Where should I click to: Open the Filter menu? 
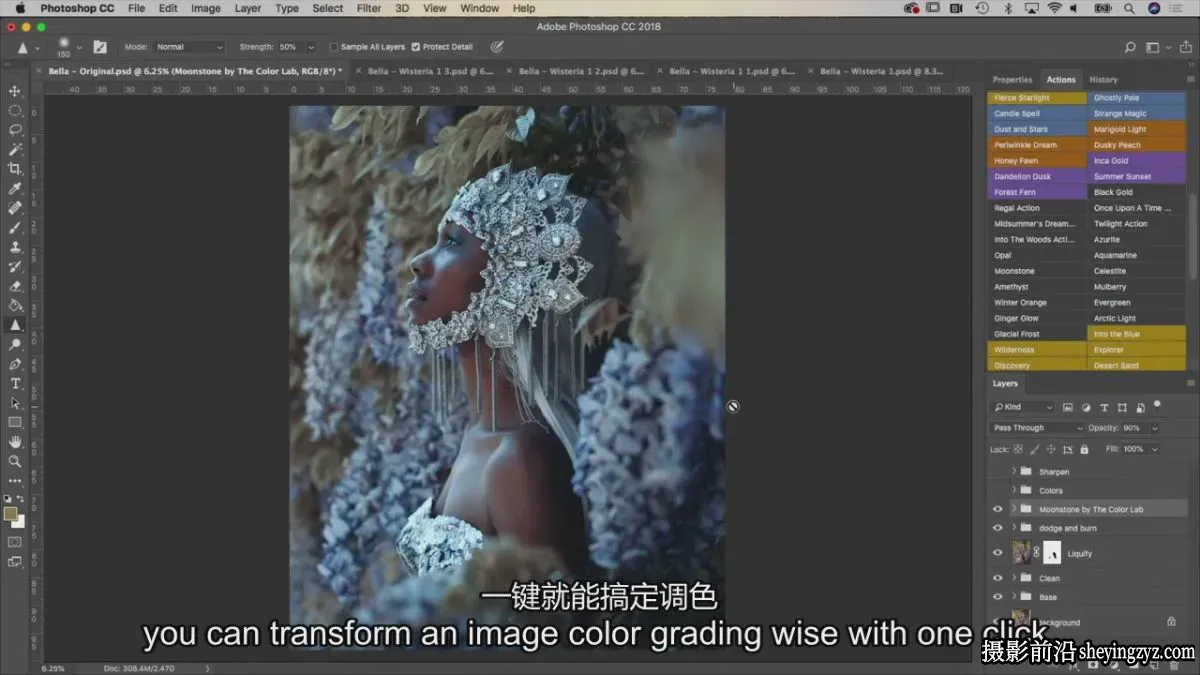(369, 8)
